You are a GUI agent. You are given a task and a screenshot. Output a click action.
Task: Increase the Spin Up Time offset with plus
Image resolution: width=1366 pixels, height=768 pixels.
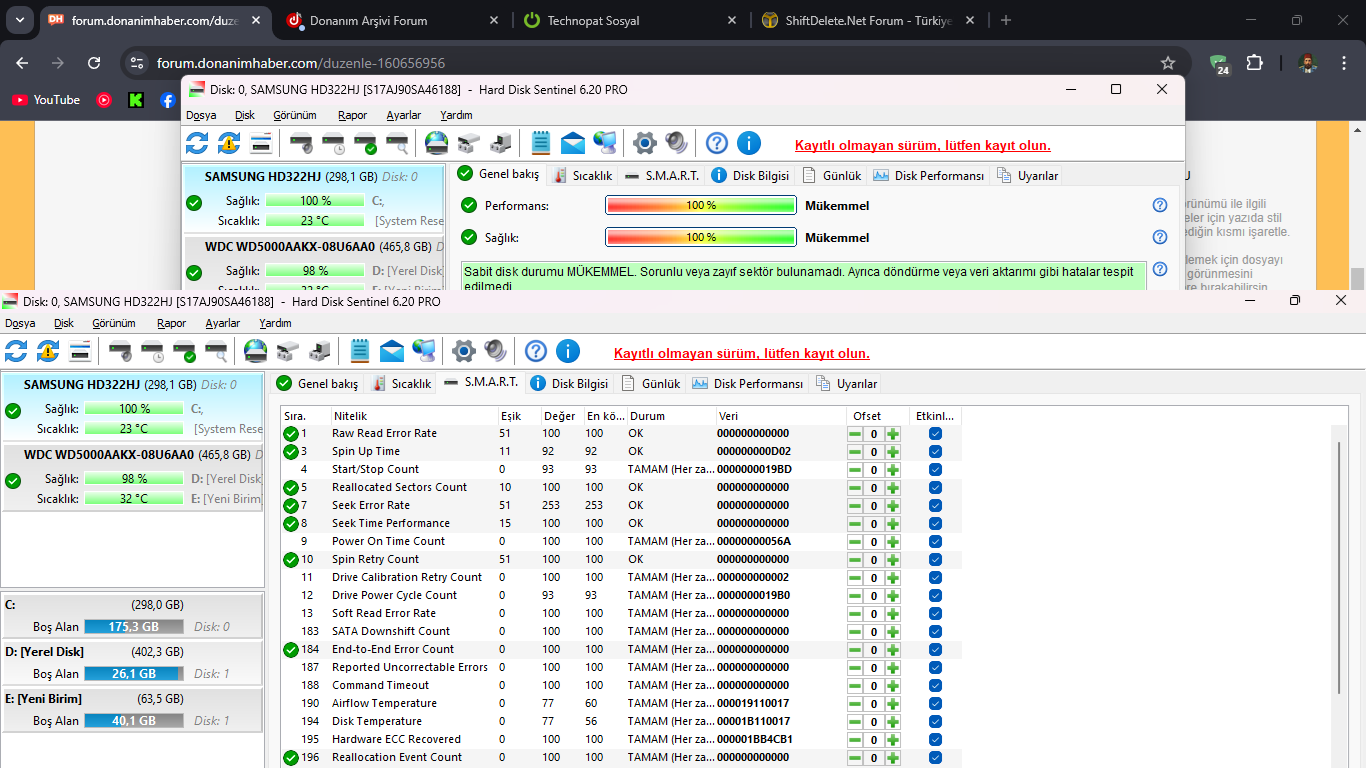(x=893, y=452)
